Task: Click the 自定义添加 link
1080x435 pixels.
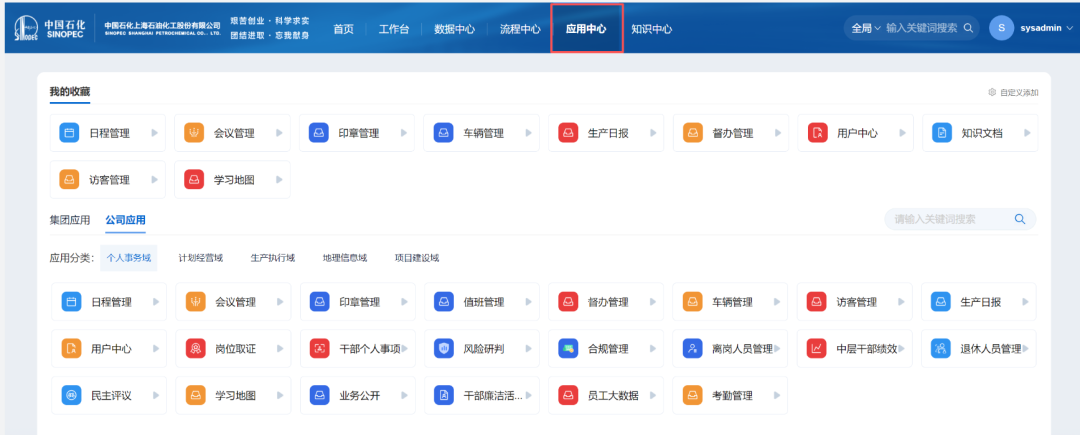Action: [x=1013, y=92]
